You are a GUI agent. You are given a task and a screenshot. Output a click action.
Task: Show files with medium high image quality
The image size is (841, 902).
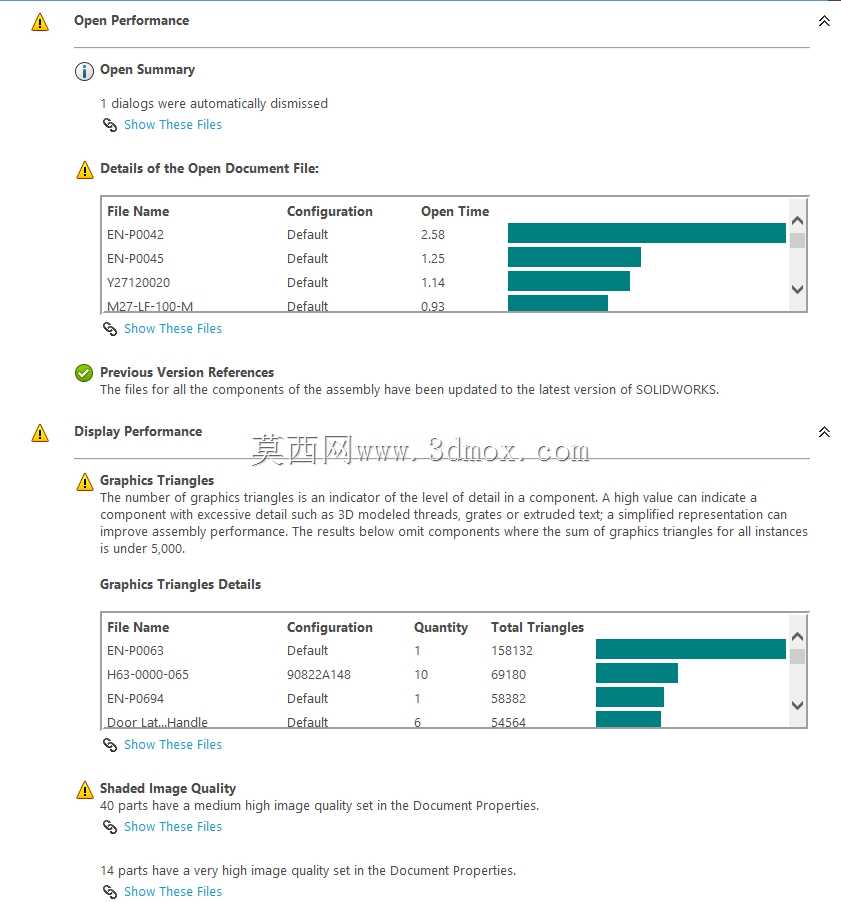(173, 827)
